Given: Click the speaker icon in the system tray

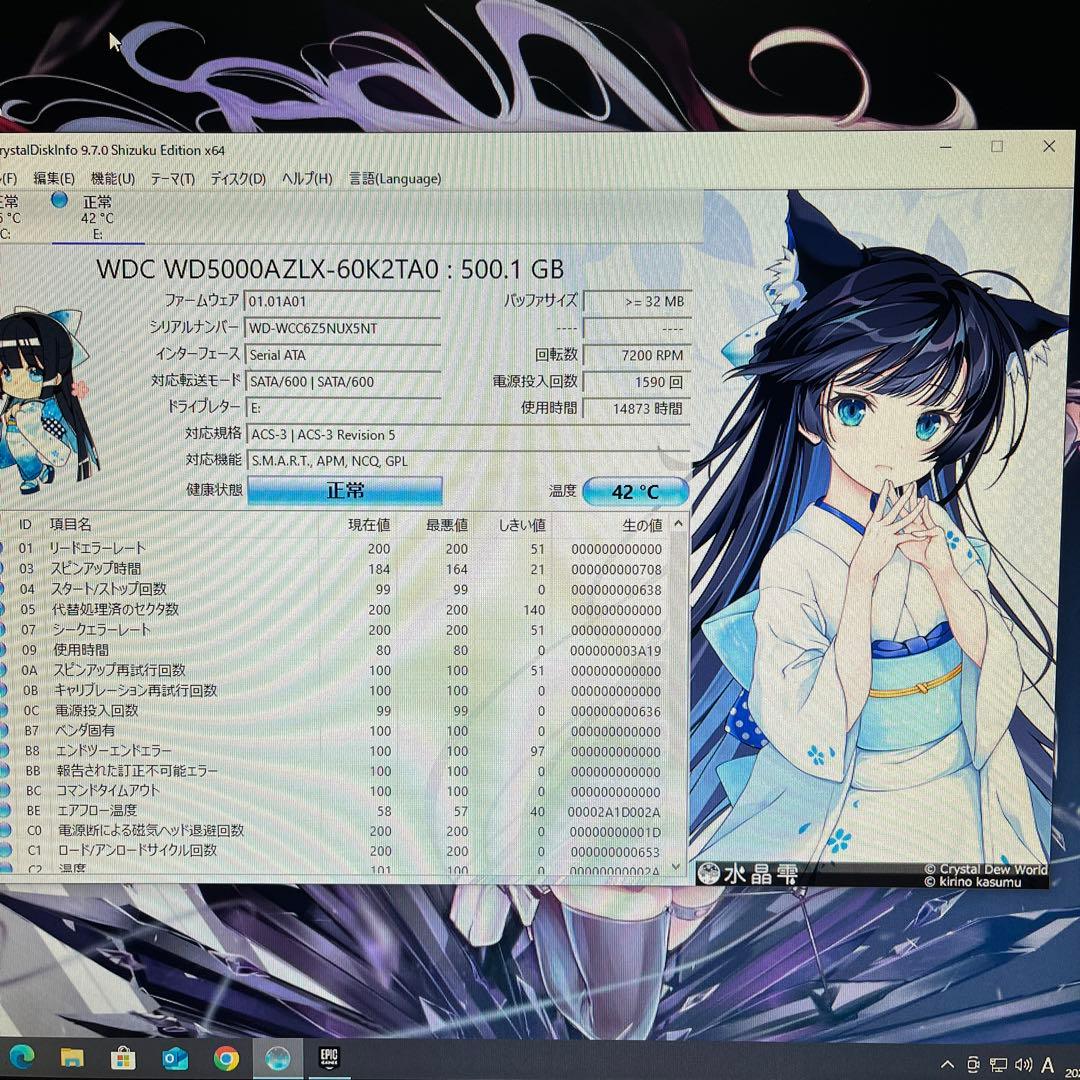Looking at the screenshot, I should [1022, 1063].
